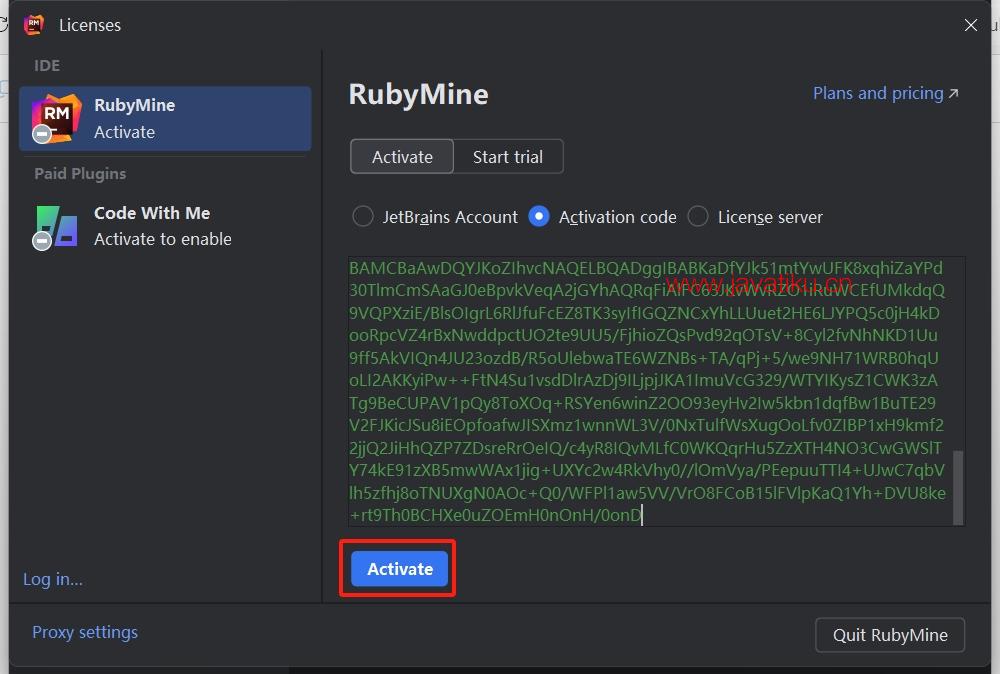Switch to the Start trial tab
Viewport: 1000px width, 674px height.
point(508,157)
